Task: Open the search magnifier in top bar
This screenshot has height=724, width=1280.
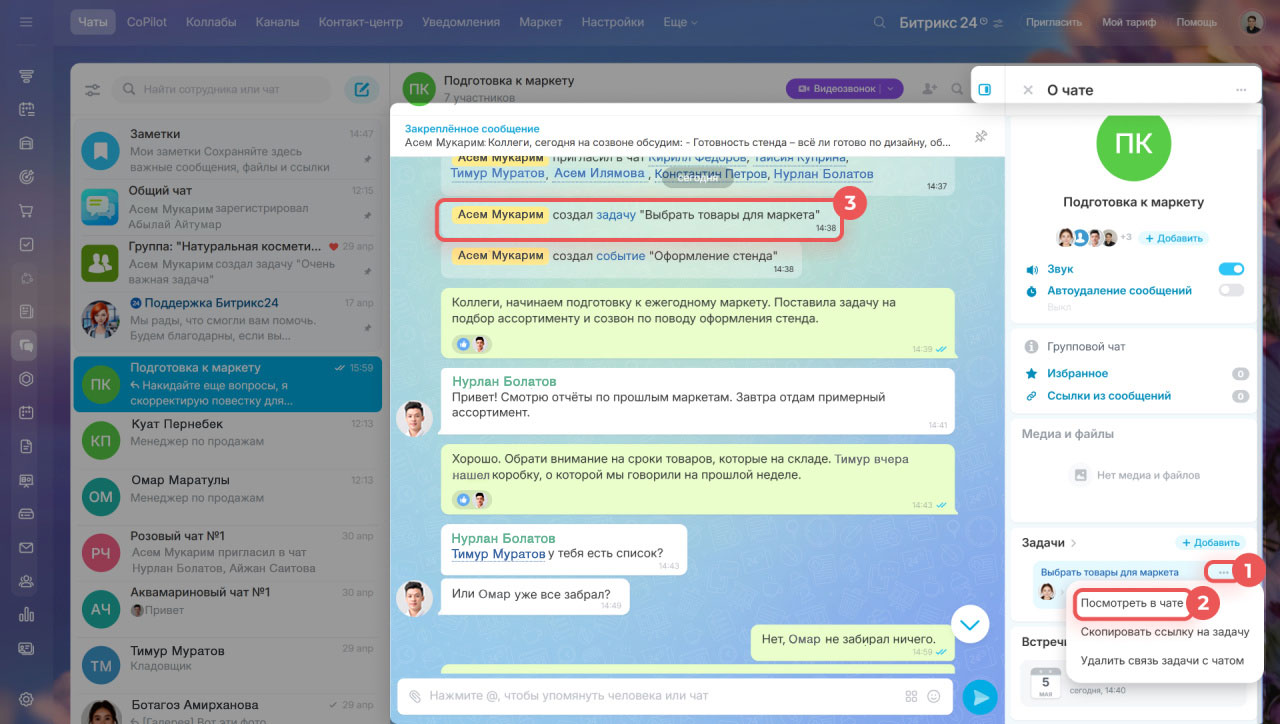Action: click(x=879, y=22)
